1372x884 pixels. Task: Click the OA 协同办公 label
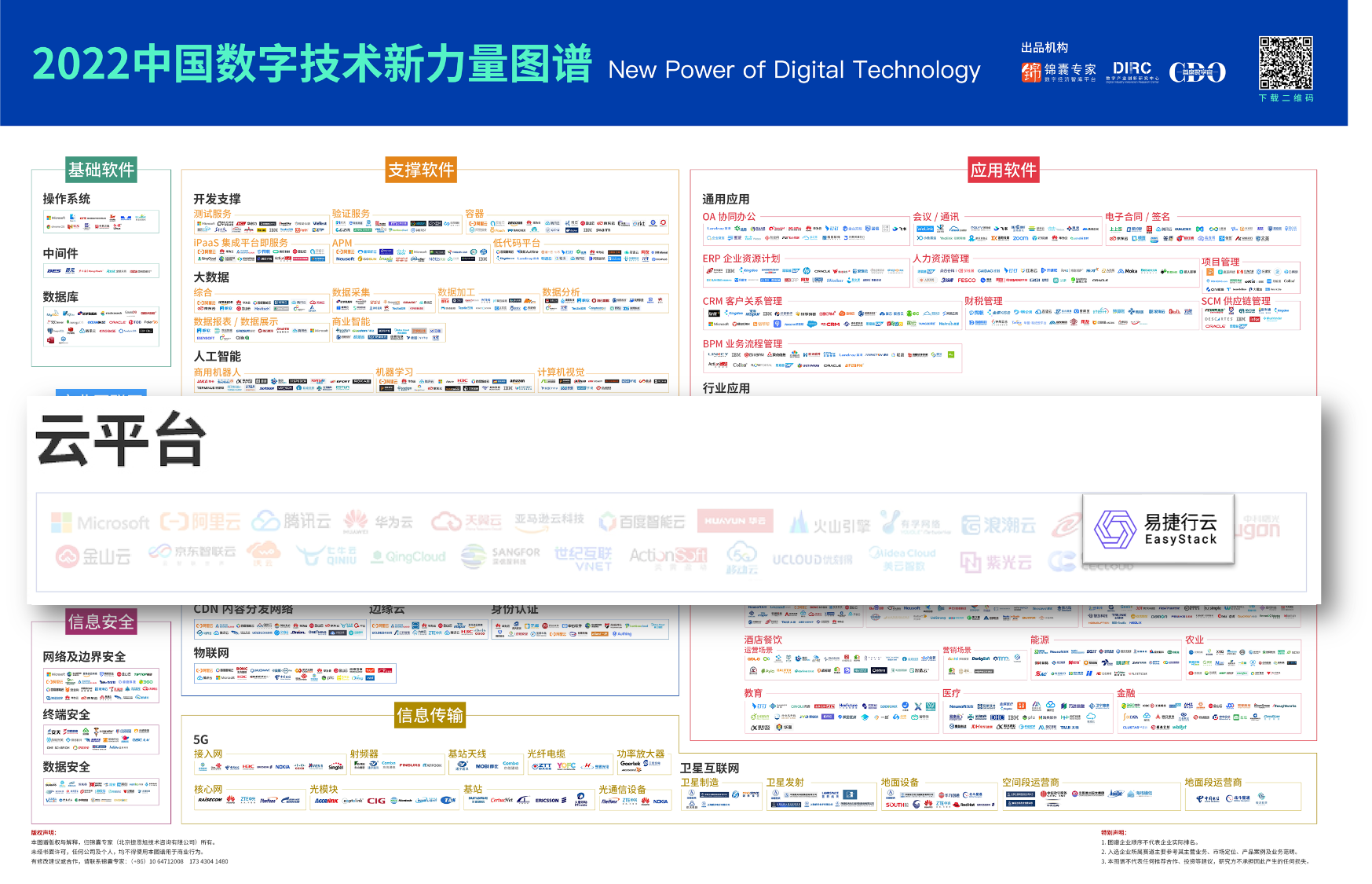point(729,217)
